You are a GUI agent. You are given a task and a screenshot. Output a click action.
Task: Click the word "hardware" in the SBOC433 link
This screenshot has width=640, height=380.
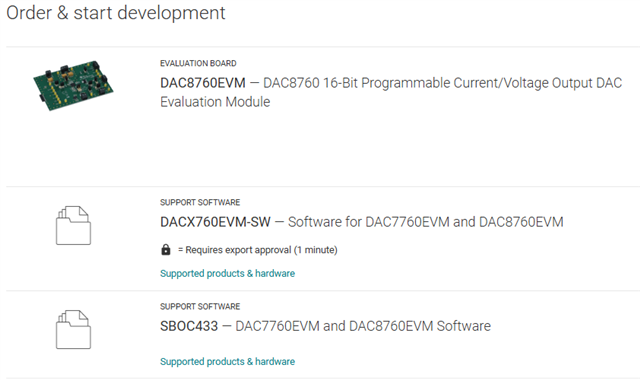point(275,362)
